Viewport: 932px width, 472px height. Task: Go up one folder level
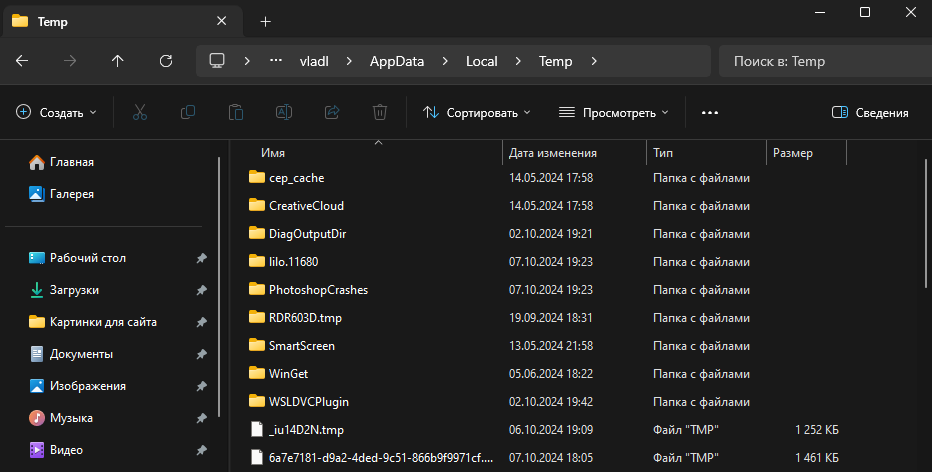pos(118,61)
